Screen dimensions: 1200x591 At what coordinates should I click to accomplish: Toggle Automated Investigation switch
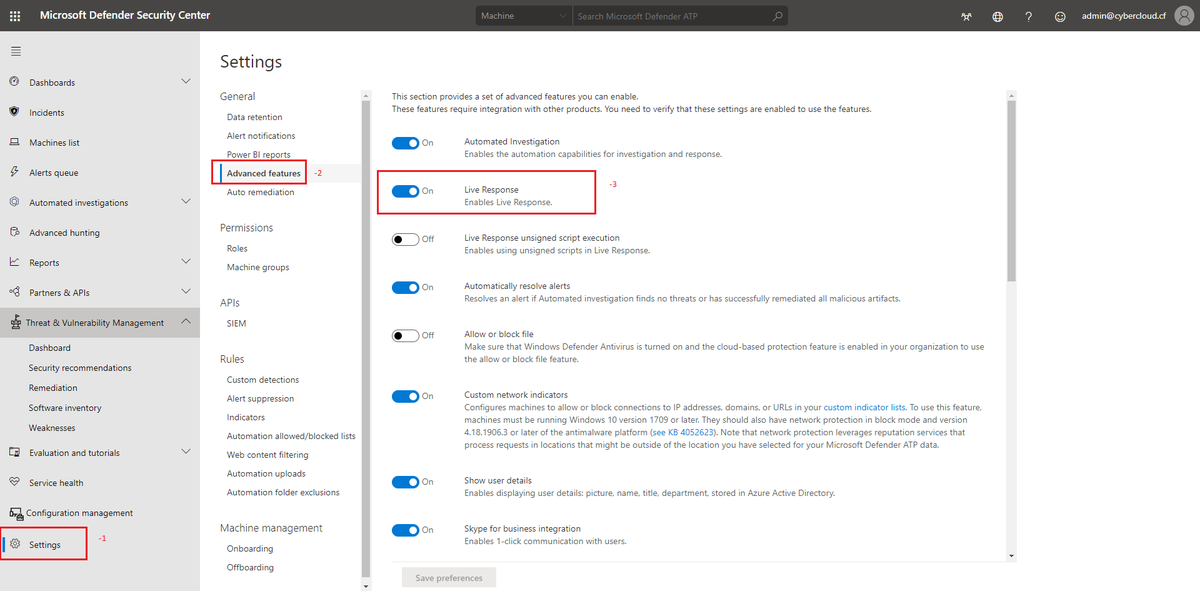pos(405,143)
